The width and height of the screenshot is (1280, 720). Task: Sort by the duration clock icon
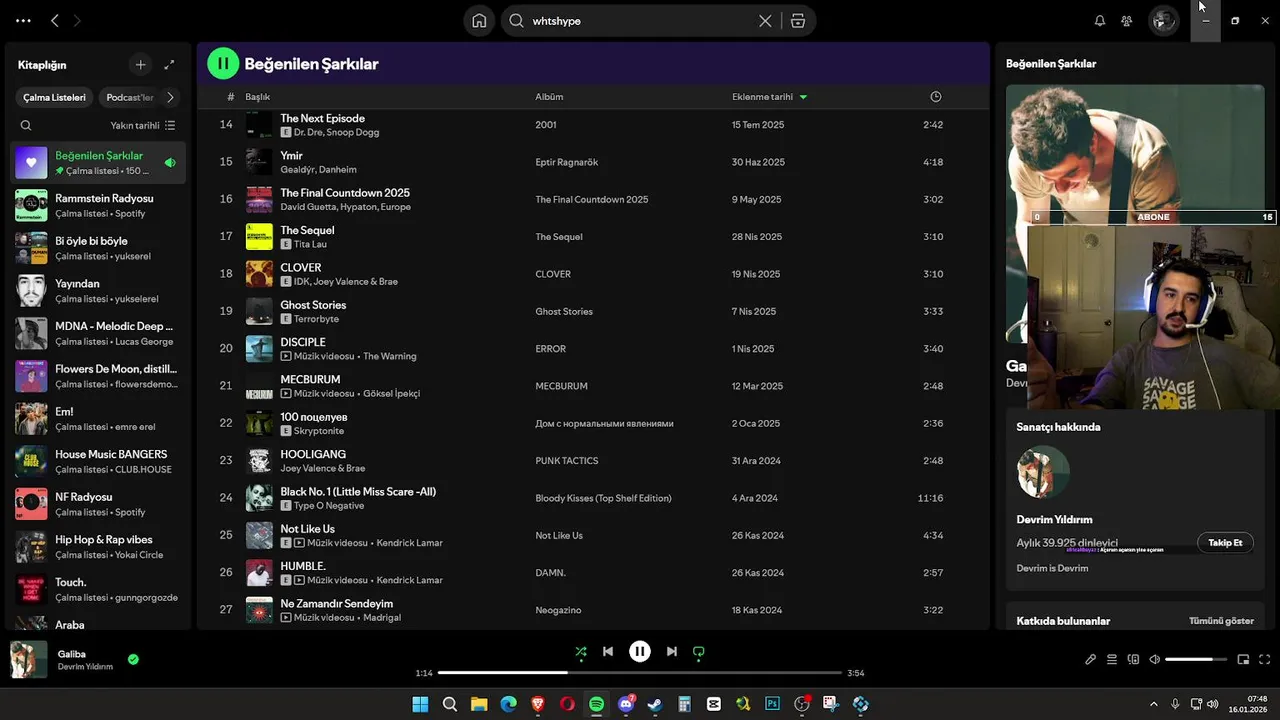coord(936,97)
